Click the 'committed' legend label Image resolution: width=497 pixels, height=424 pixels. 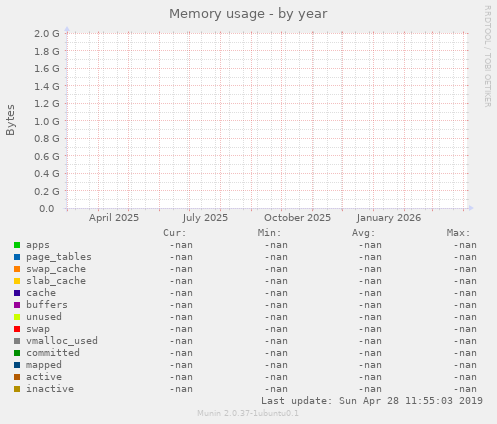[53, 353]
